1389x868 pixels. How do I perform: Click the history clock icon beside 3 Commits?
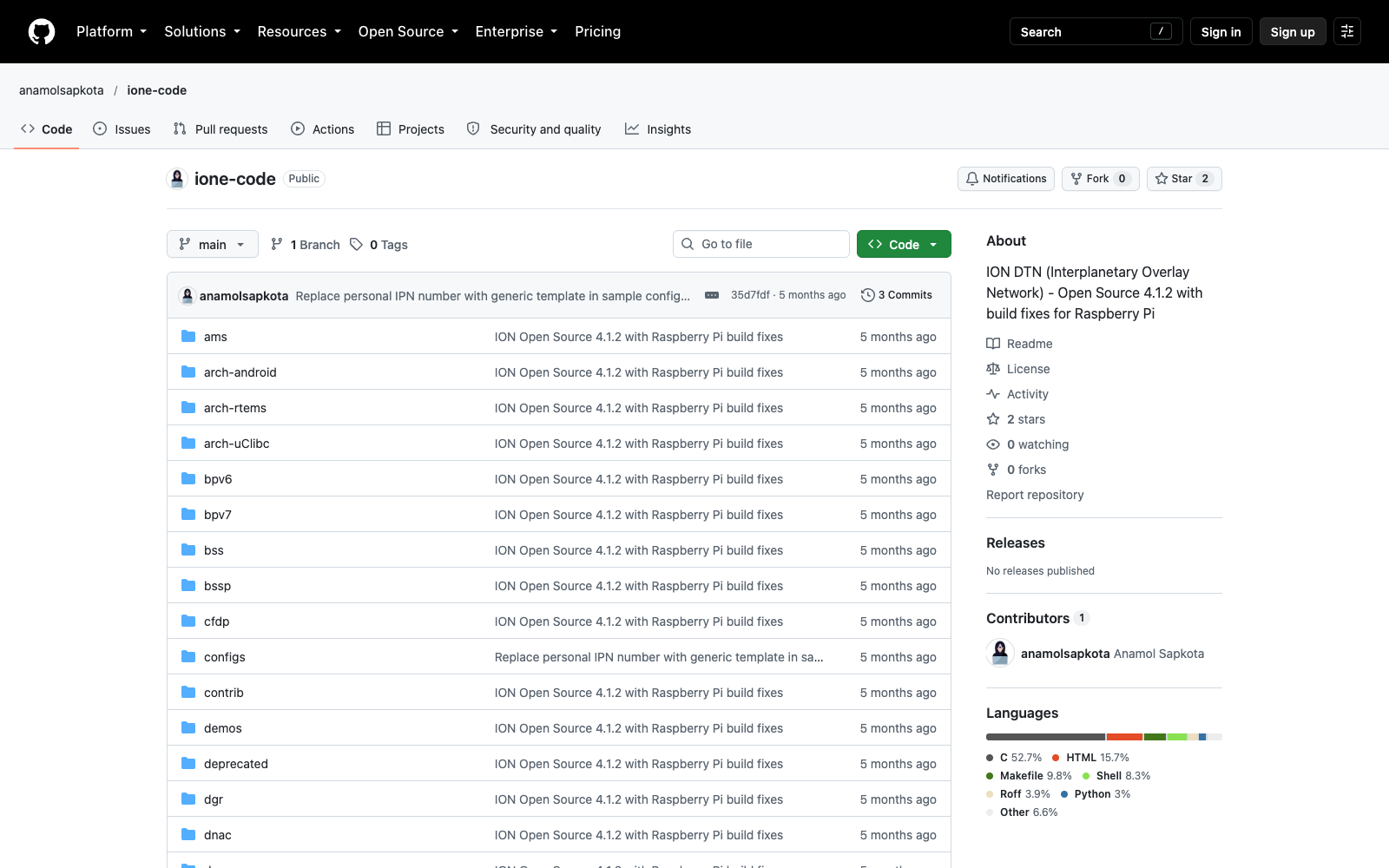(867, 295)
